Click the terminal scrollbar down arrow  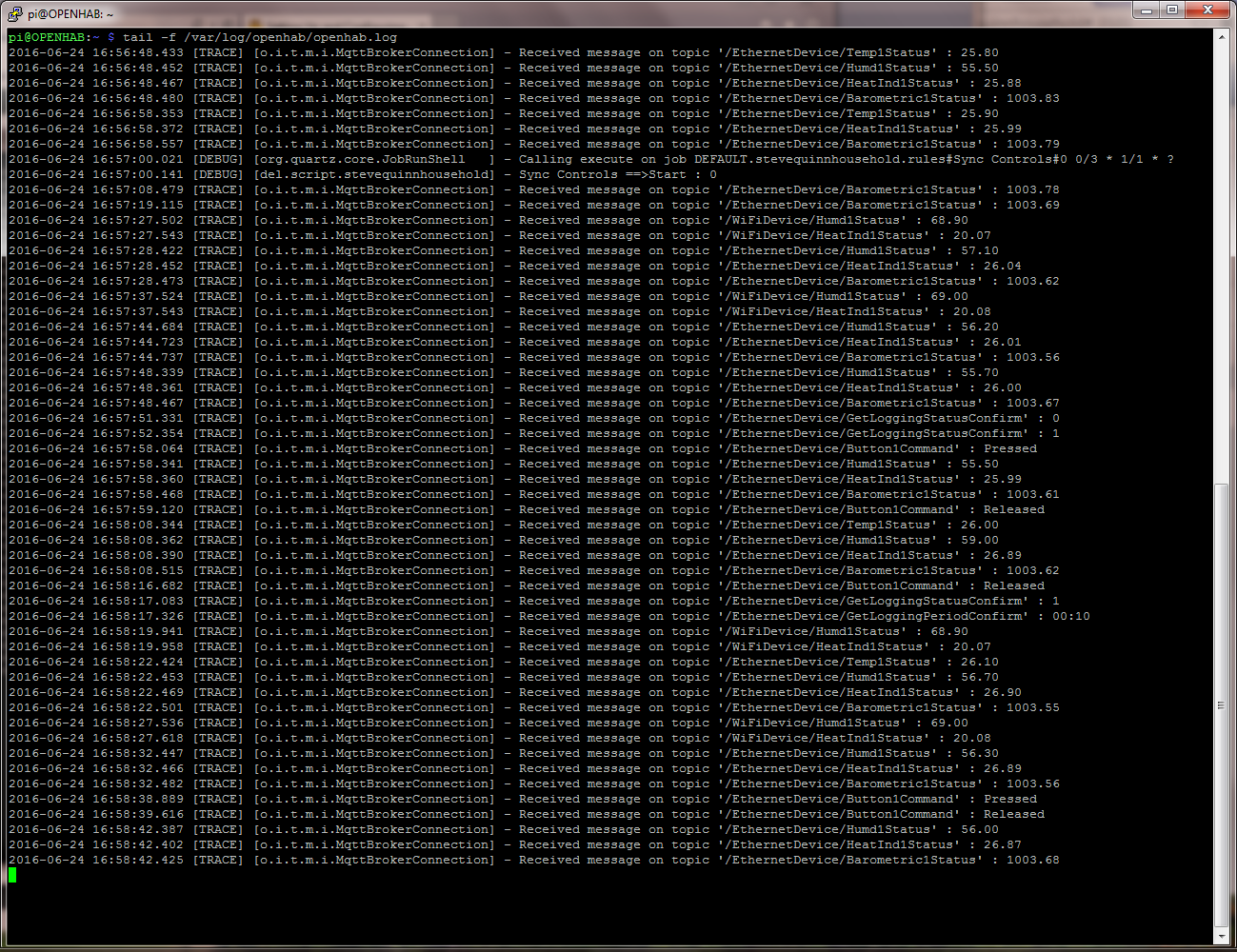pyautogui.click(x=1222, y=938)
